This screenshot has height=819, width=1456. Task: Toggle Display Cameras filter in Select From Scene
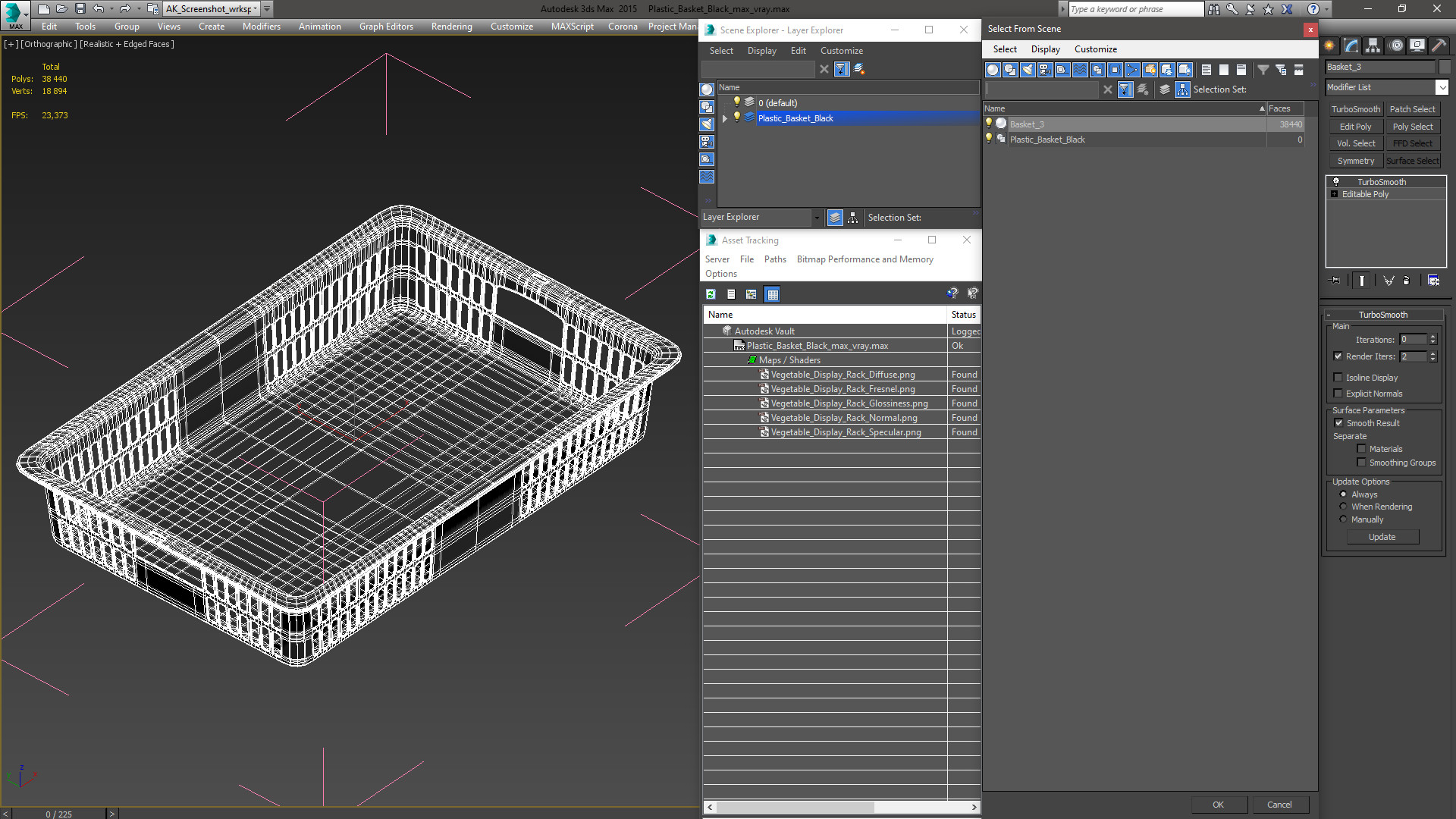[x=1045, y=70]
